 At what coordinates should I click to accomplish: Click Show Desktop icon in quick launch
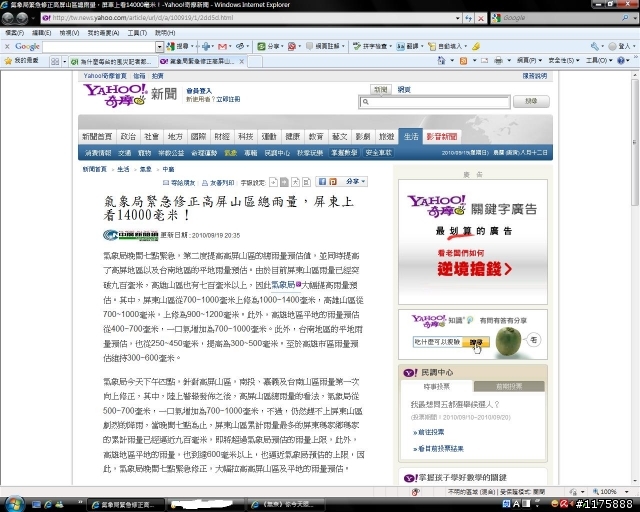point(36,505)
